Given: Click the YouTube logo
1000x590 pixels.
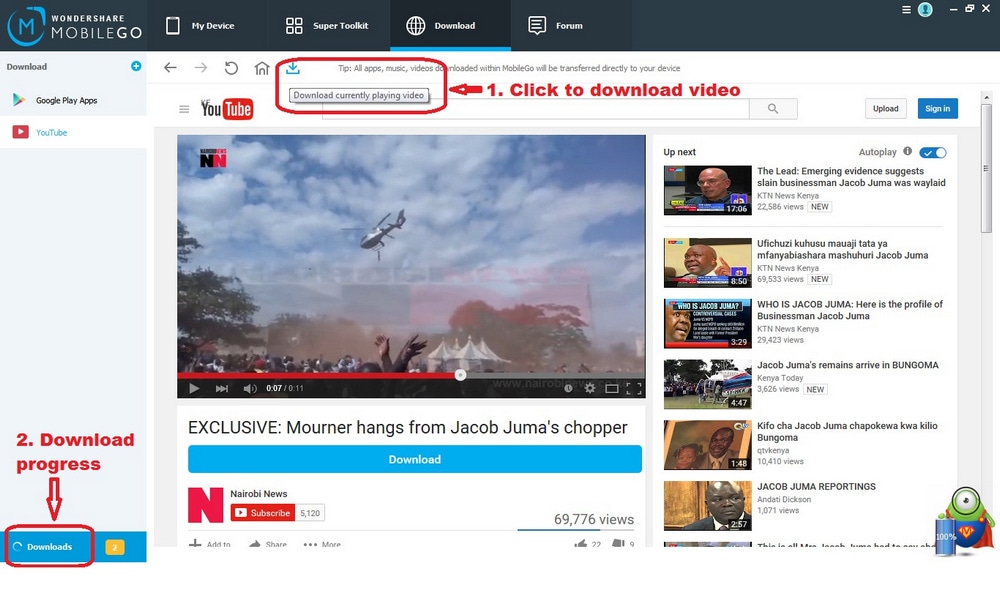Looking at the screenshot, I should click(227, 108).
